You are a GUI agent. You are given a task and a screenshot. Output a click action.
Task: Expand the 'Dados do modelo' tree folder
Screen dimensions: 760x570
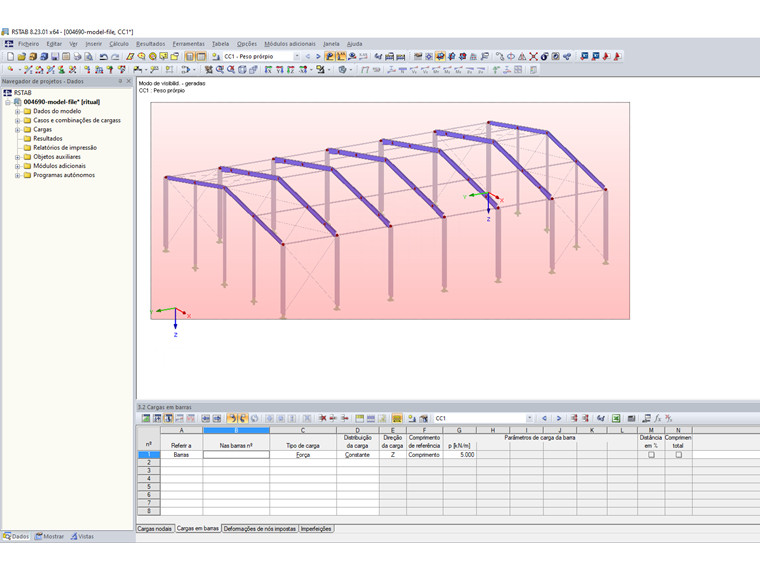(17, 111)
